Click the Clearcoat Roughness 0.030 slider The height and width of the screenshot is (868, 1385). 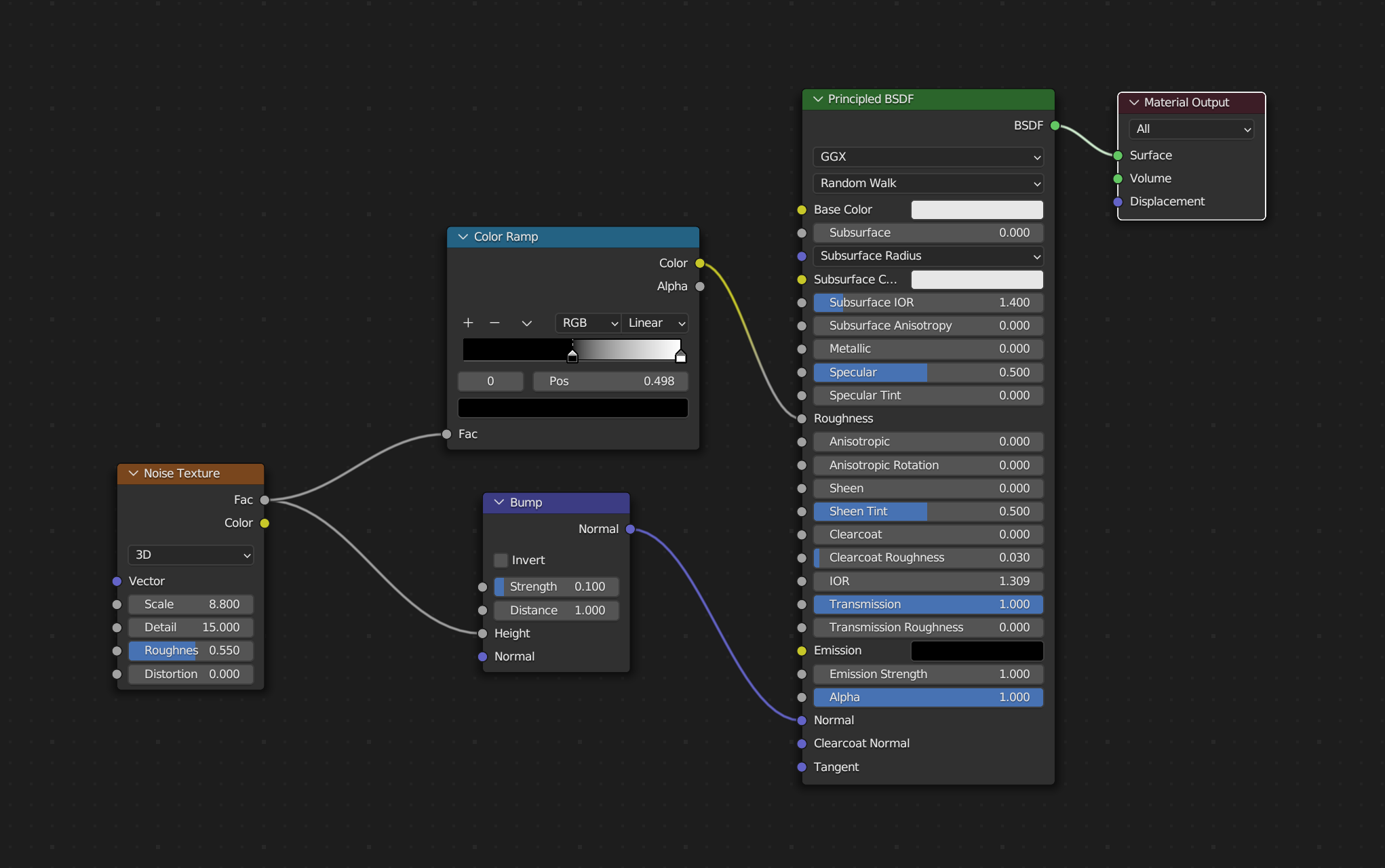928,558
